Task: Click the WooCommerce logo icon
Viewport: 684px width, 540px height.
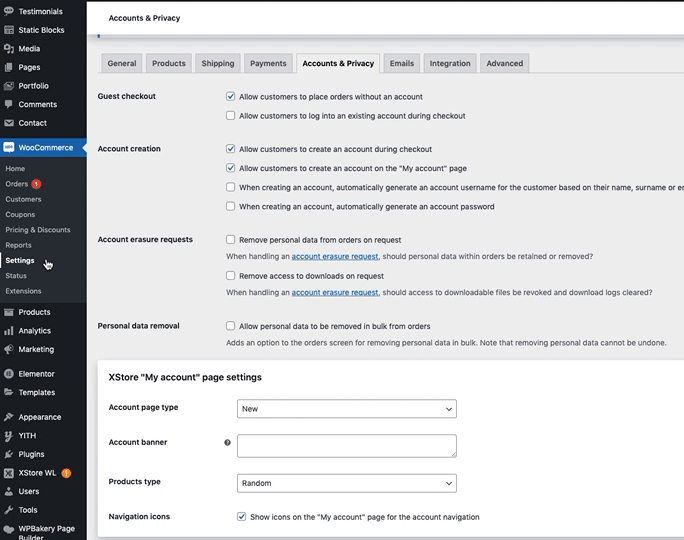Action: click(9, 147)
